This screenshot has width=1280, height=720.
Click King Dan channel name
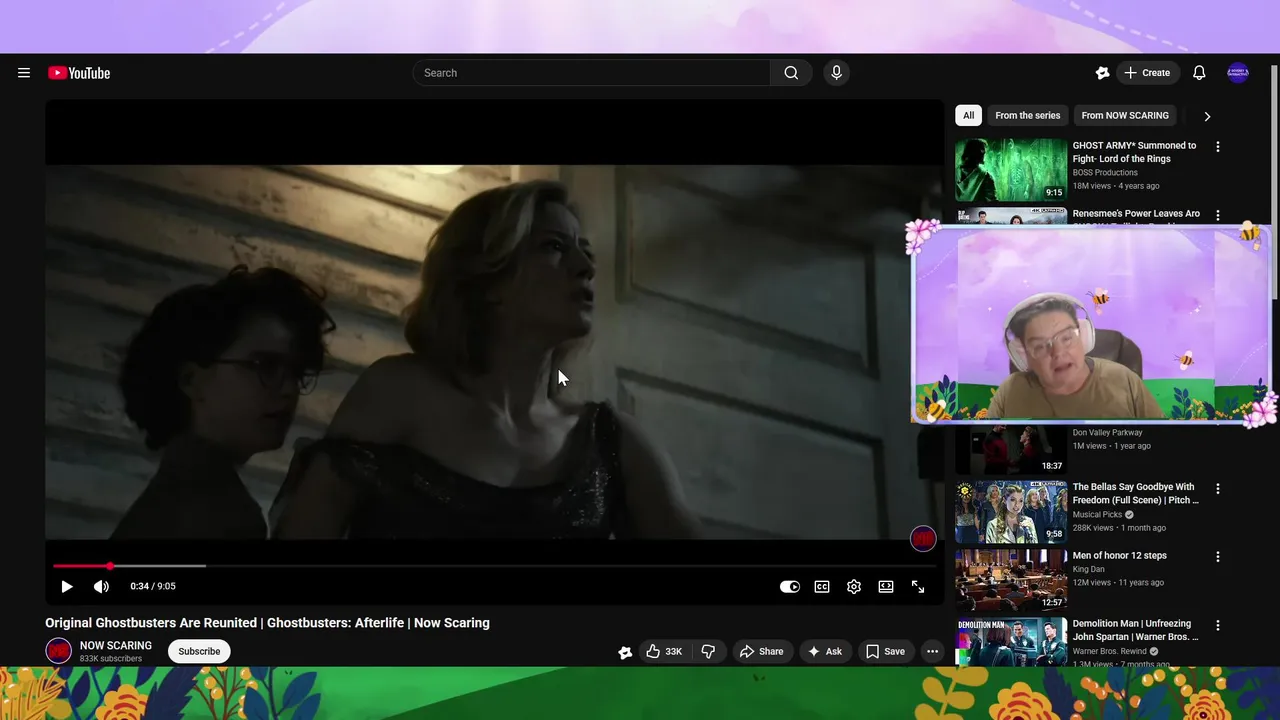(1089, 570)
